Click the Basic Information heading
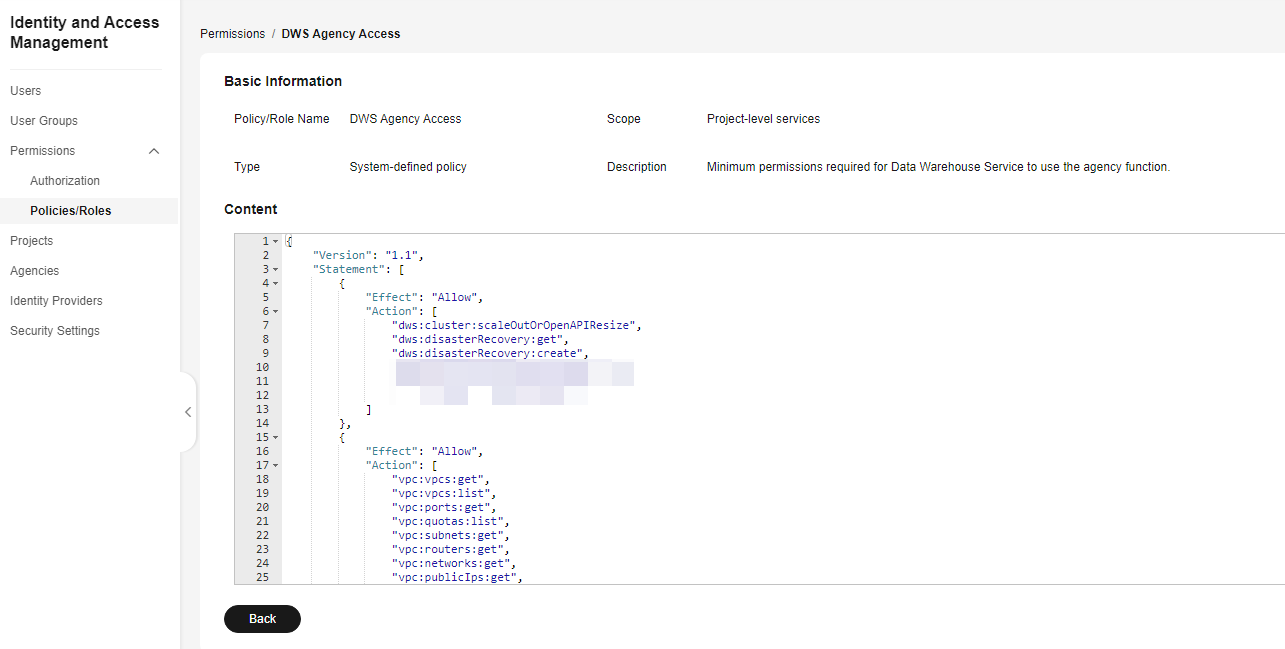 coord(283,81)
